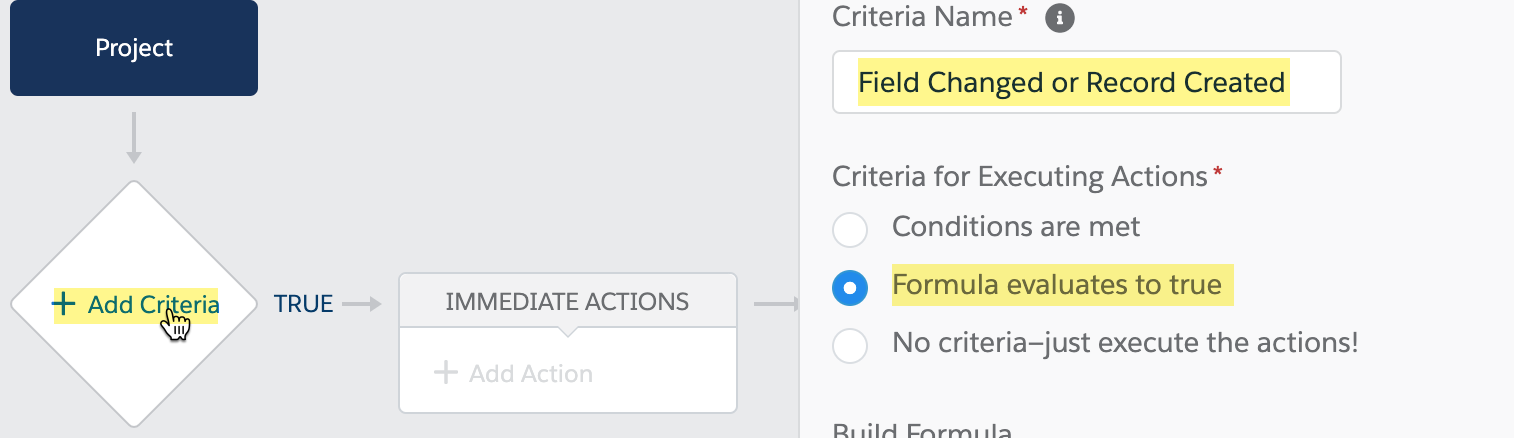1514x438 pixels.
Task: Click the arrow right of Immediate Actions box
Action: click(x=776, y=304)
